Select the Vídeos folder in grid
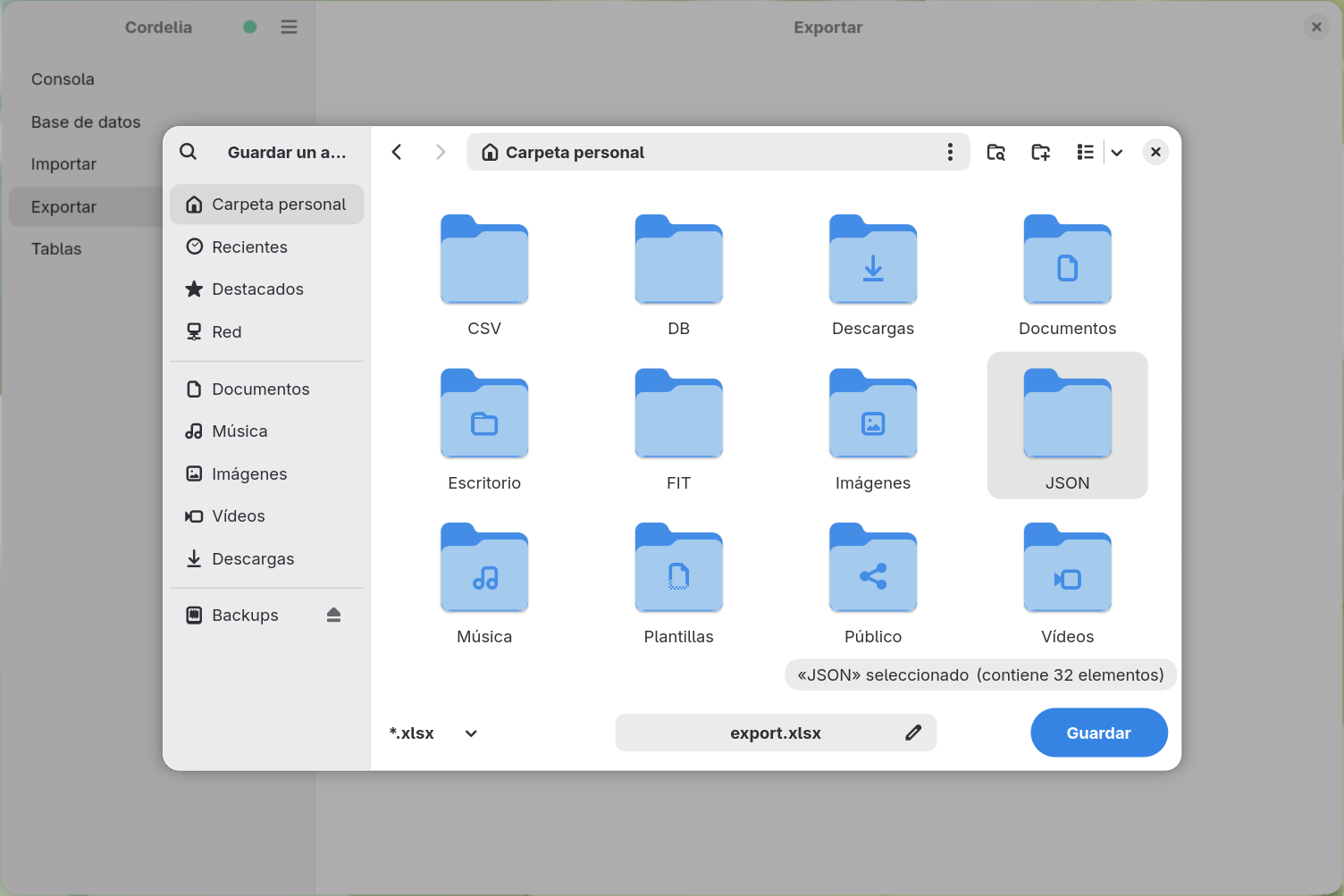Screen dimensions: 1344x896 [1068, 581]
